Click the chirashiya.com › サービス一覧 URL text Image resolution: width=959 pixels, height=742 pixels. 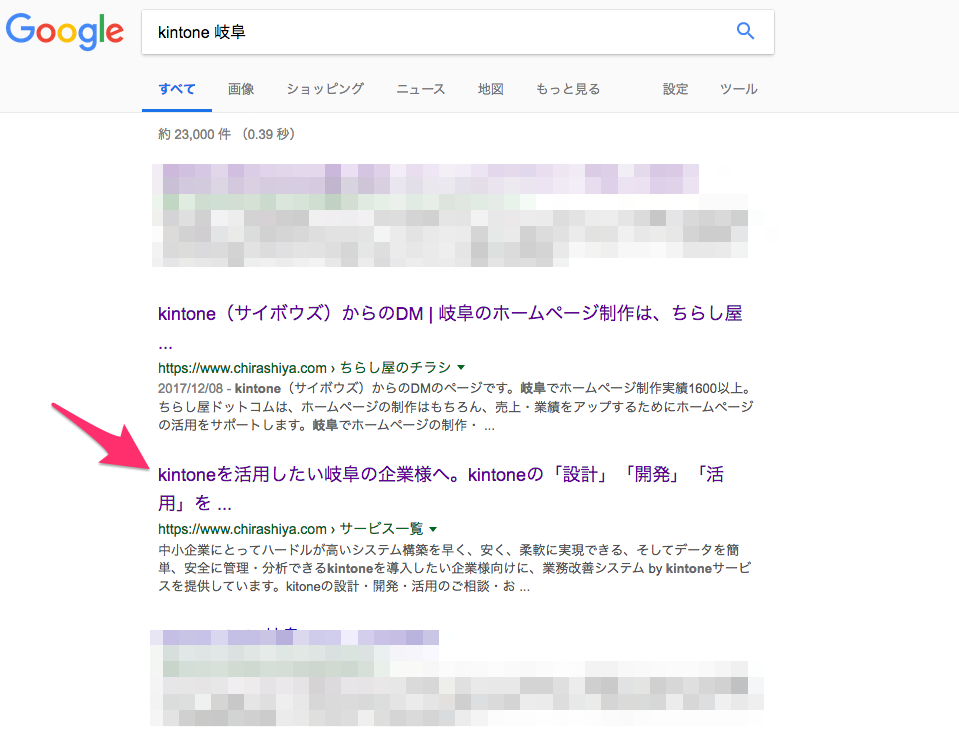(291, 529)
